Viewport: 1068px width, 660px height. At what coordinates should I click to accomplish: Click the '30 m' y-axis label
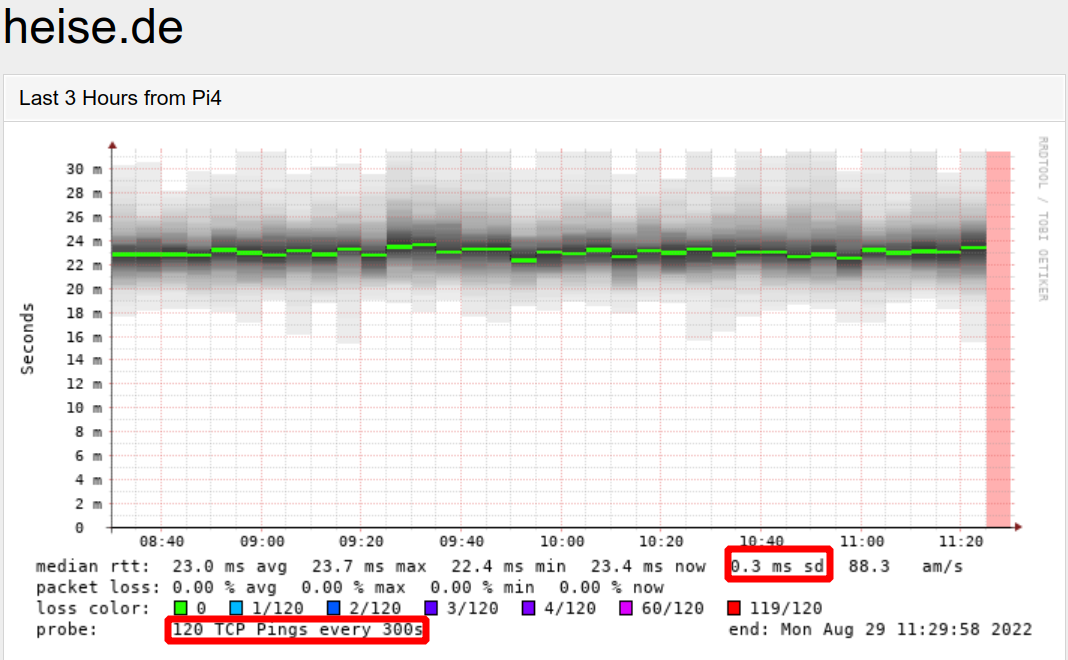tap(84, 169)
